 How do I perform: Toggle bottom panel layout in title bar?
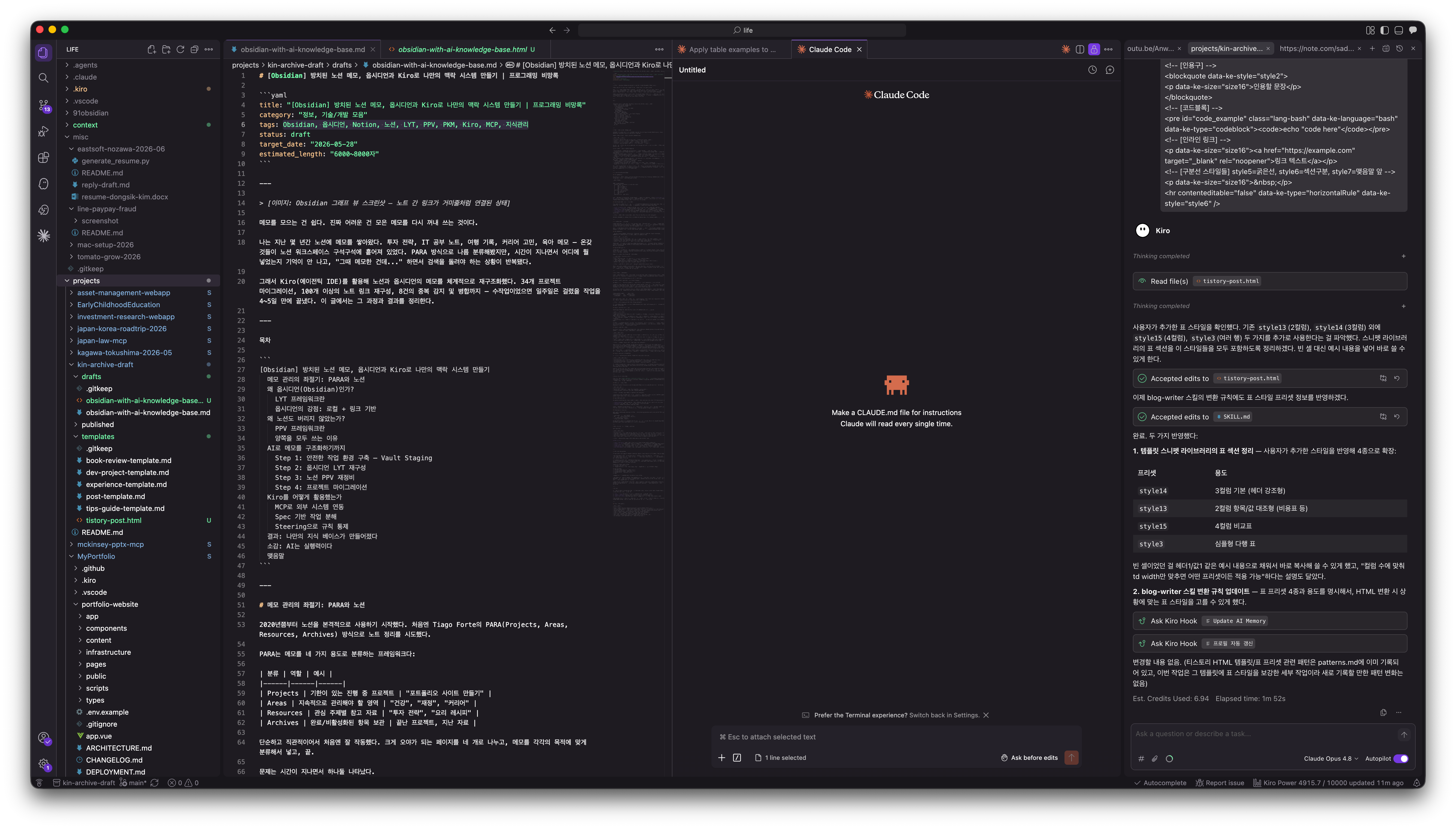coord(1399,30)
